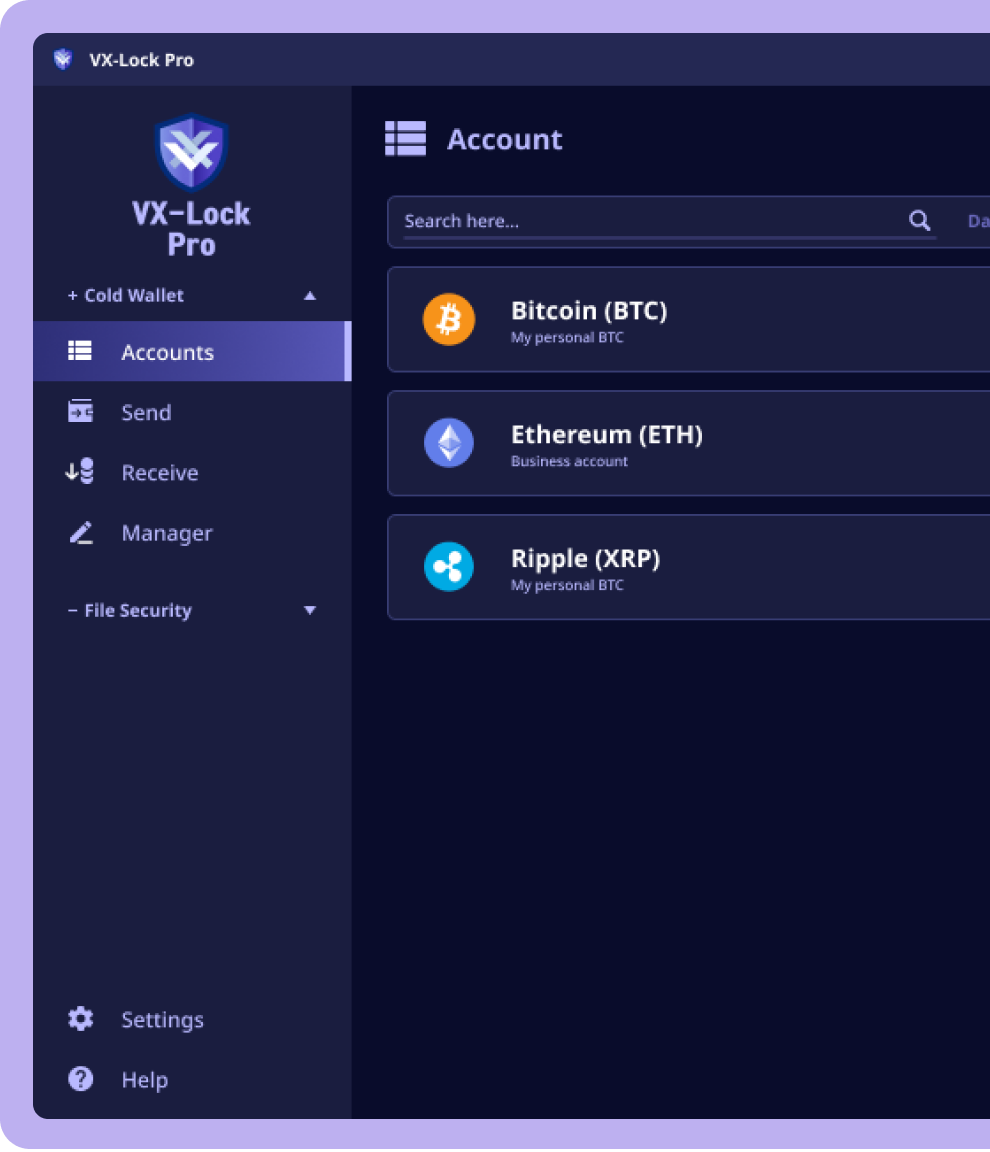Expand the File Security section arrow

pos(310,611)
